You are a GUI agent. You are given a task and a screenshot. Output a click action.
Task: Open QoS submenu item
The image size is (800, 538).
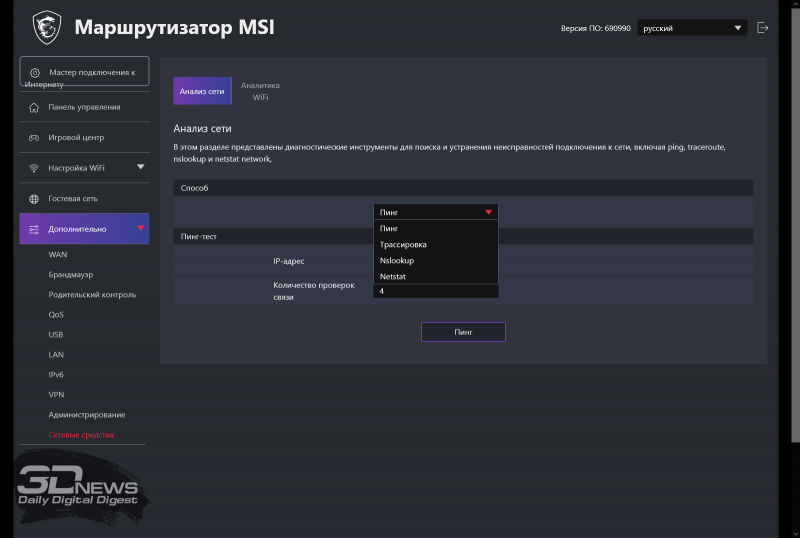(x=56, y=314)
